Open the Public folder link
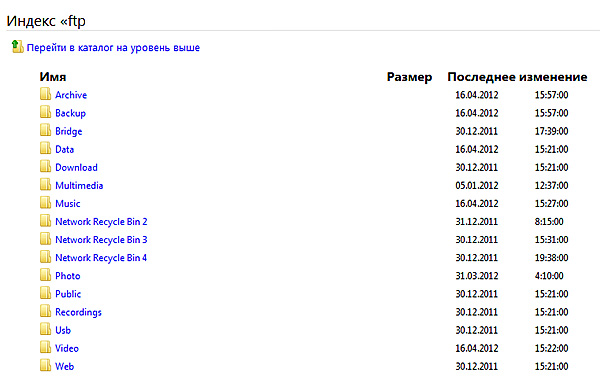The height and width of the screenshot is (387, 600). (x=68, y=294)
